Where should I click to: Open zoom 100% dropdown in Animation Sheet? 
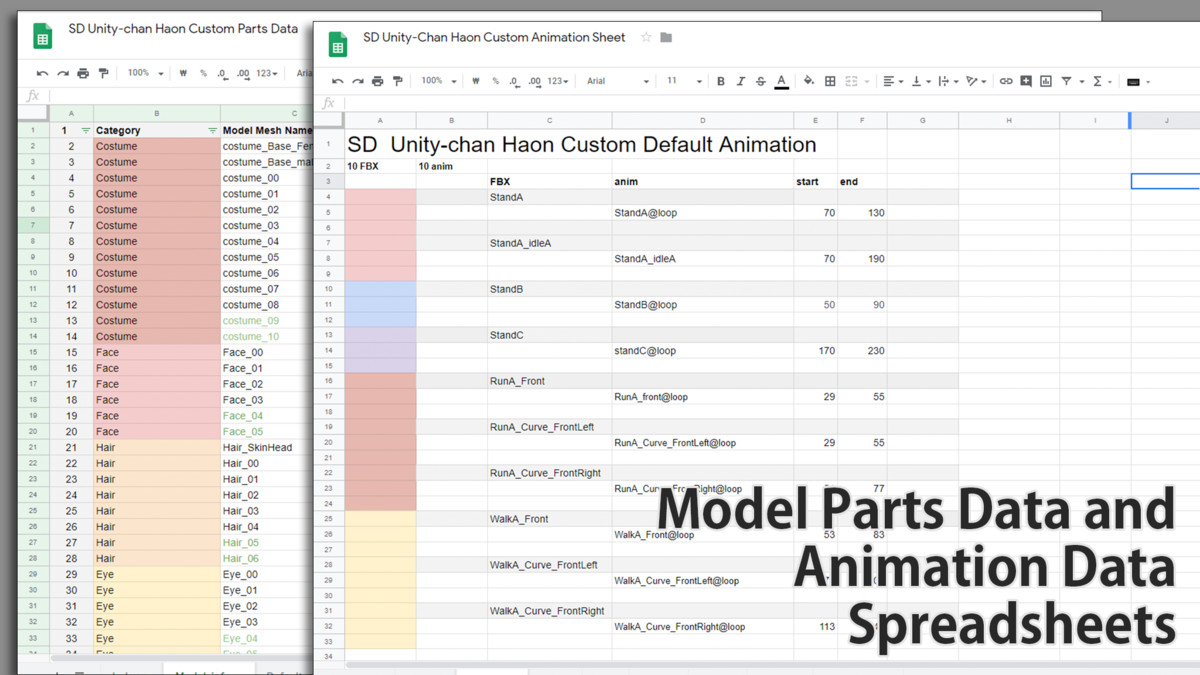pos(439,81)
